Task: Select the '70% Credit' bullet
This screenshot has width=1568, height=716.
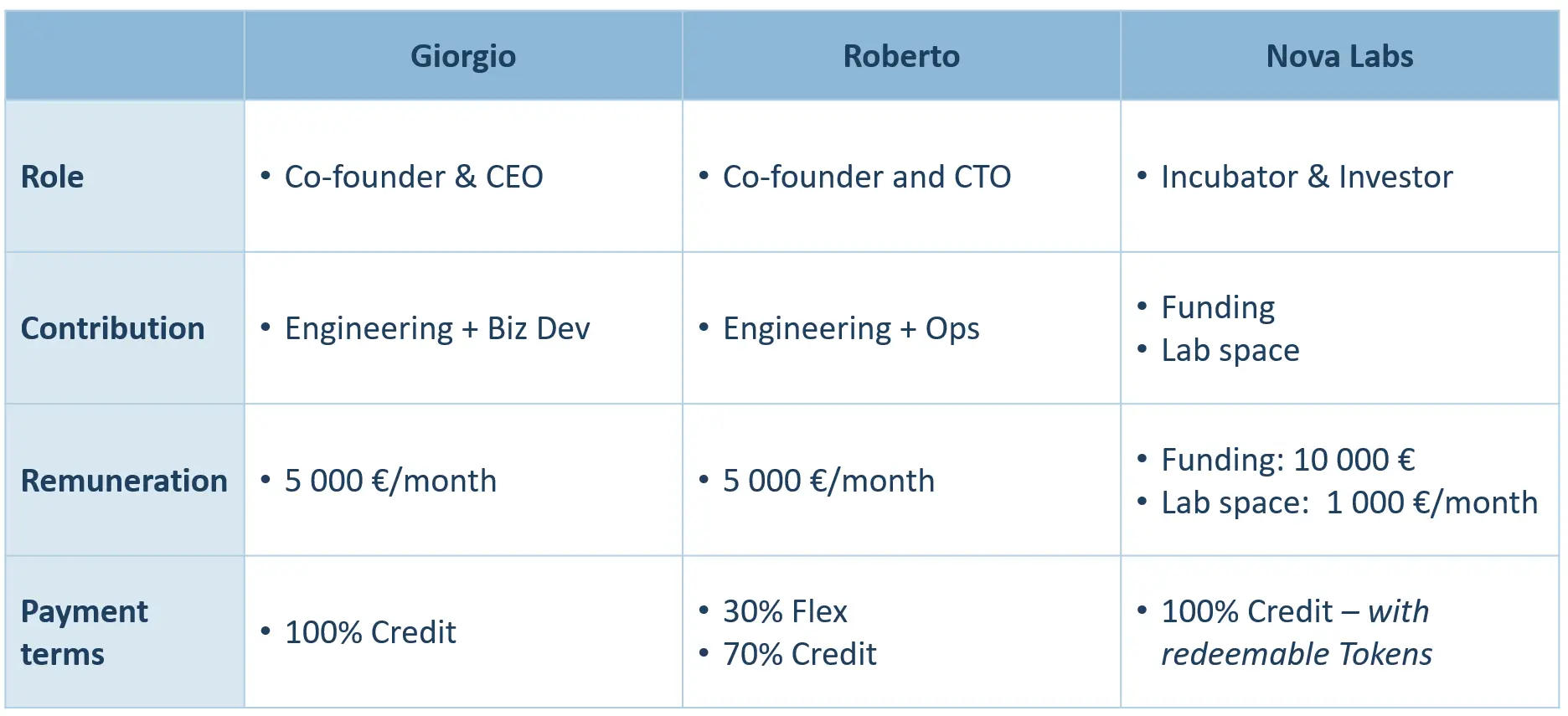Action: [x=799, y=654]
